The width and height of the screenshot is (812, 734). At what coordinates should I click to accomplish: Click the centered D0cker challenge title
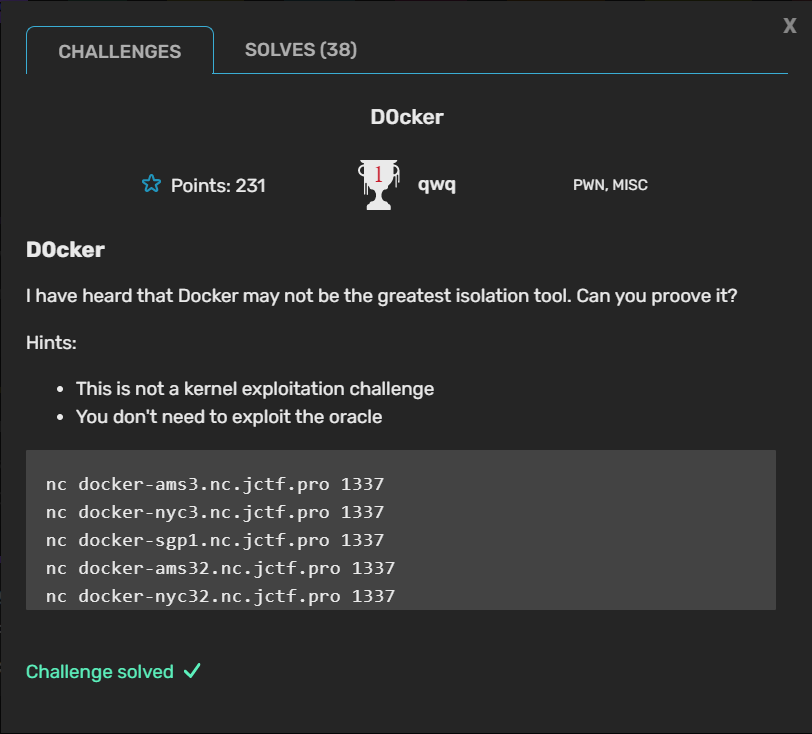406,117
